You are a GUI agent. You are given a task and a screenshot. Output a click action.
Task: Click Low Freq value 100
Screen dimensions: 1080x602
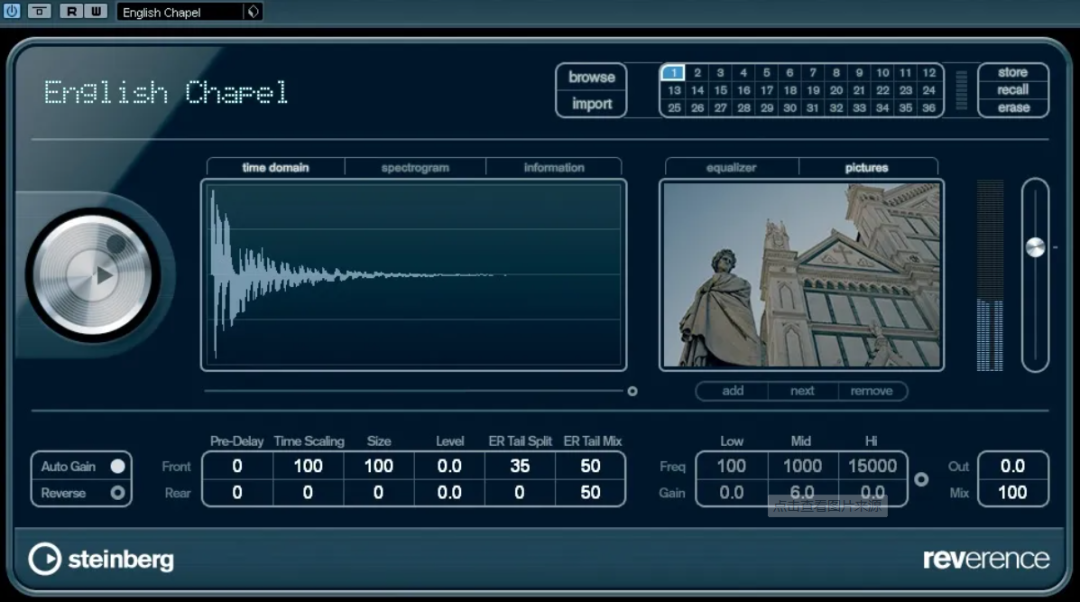pyautogui.click(x=731, y=466)
